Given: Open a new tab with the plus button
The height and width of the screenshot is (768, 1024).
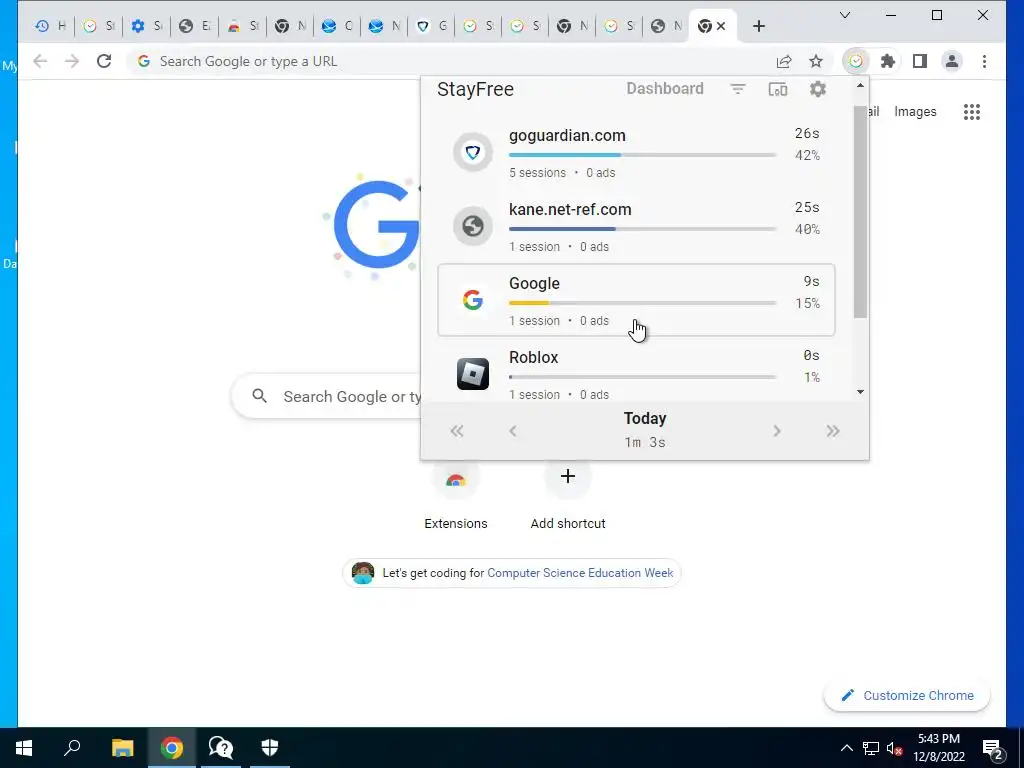Looking at the screenshot, I should (758, 26).
